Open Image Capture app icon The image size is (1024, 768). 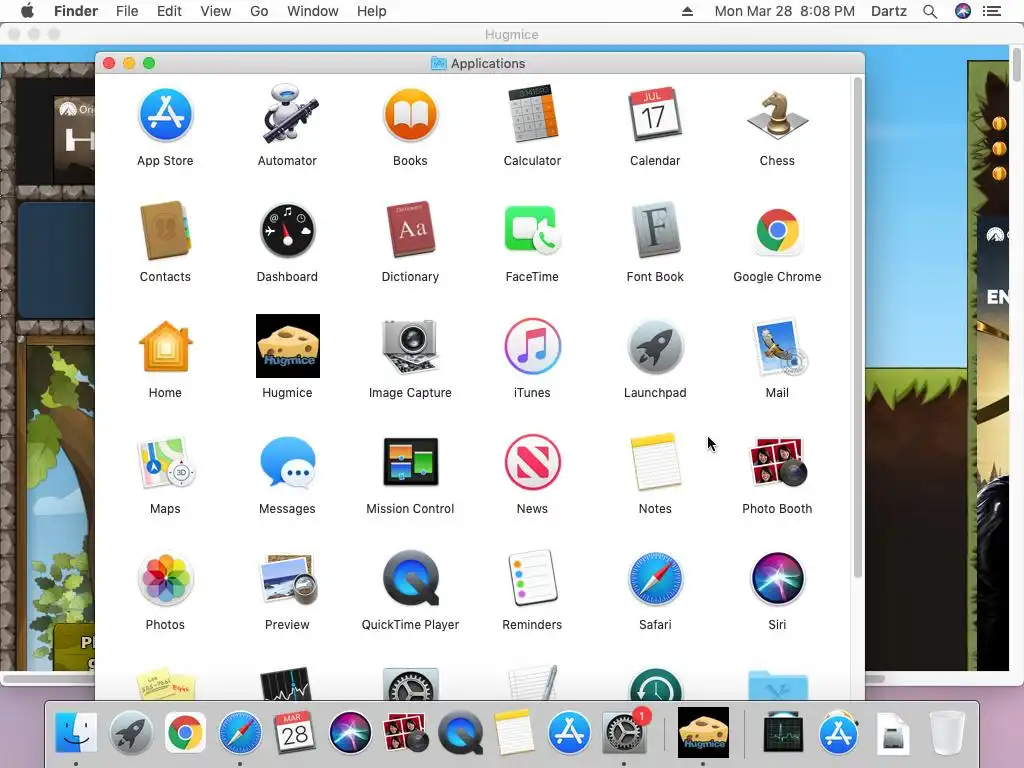pyautogui.click(x=410, y=347)
